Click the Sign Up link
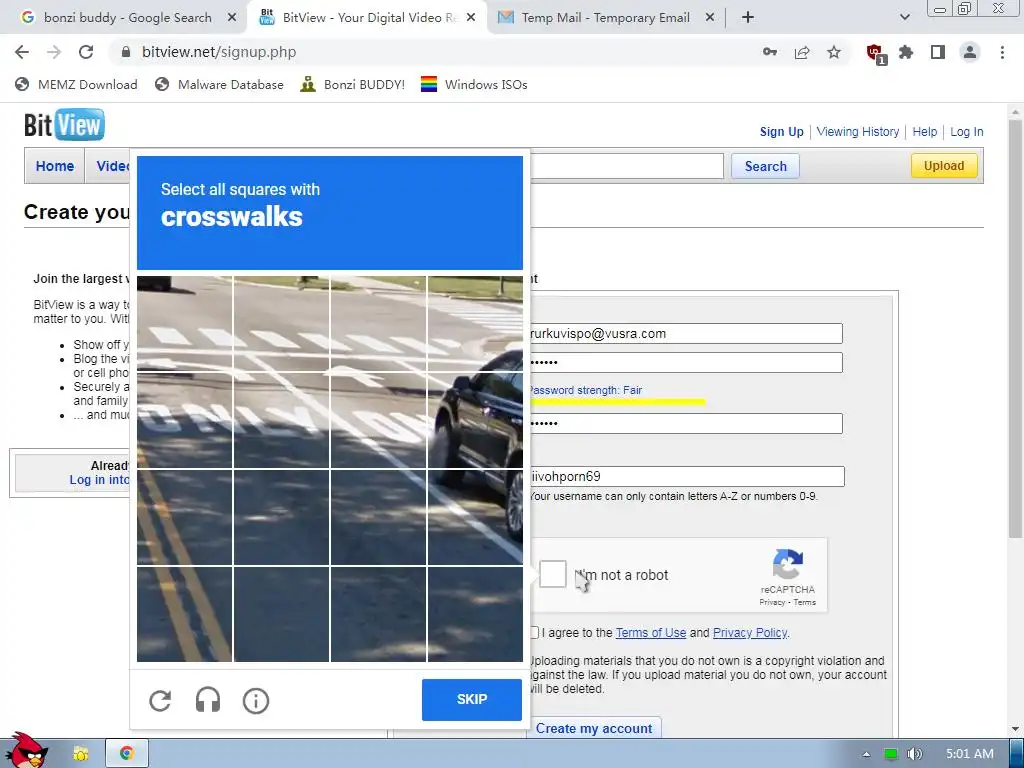Image resolution: width=1024 pixels, height=768 pixels. pyautogui.click(x=781, y=131)
